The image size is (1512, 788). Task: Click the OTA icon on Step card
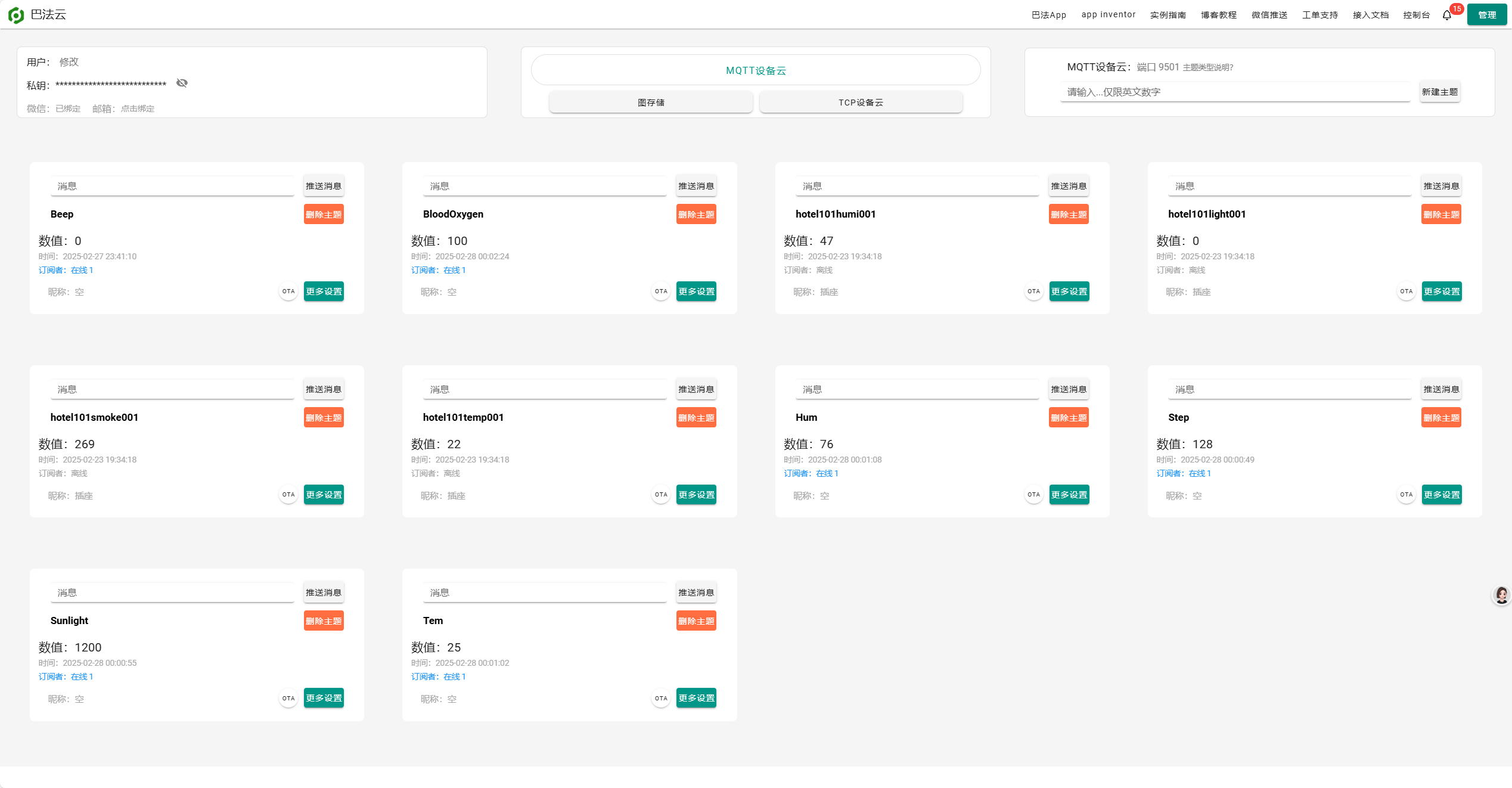(x=1406, y=495)
